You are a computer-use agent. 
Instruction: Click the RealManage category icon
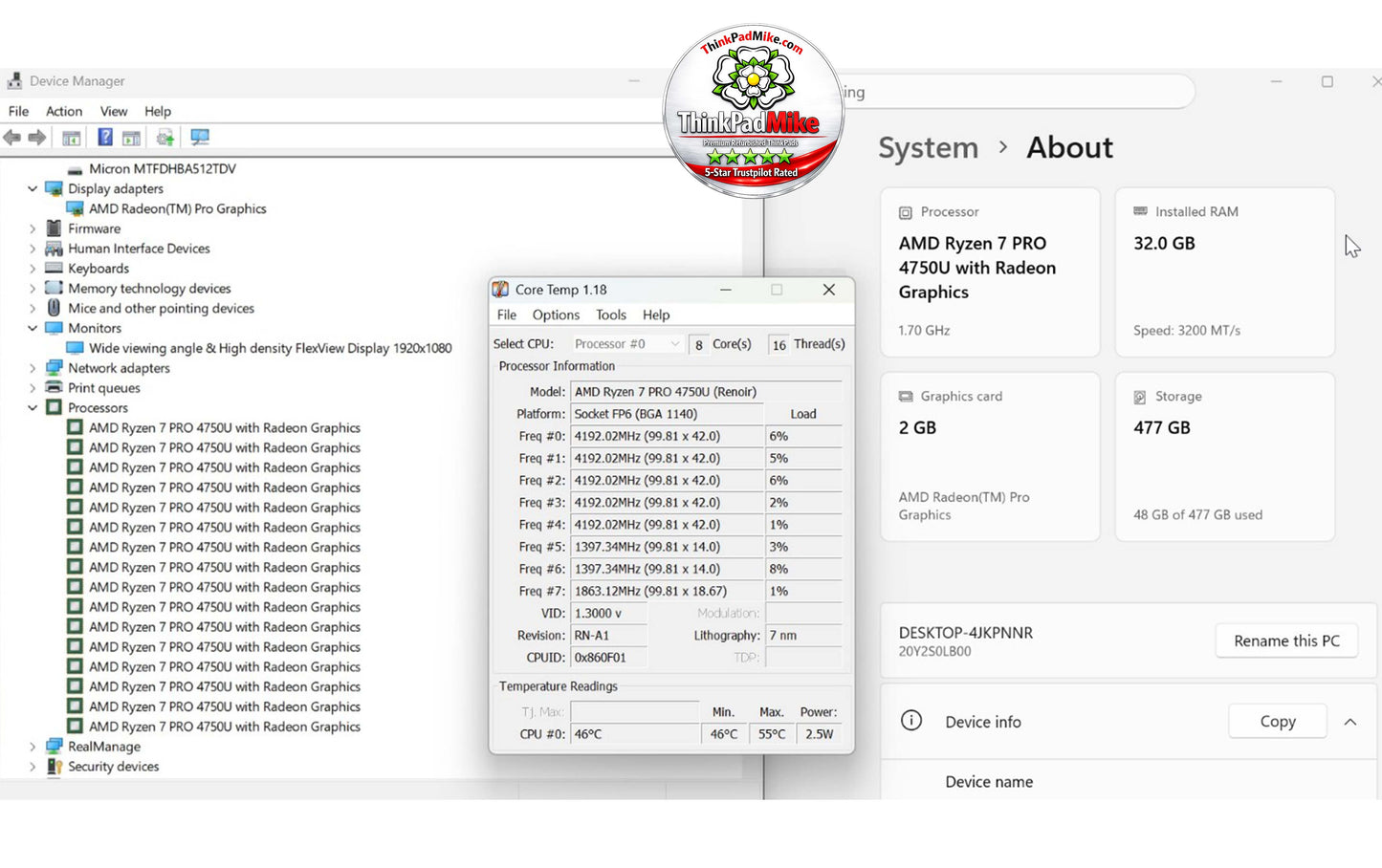coord(54,747)
